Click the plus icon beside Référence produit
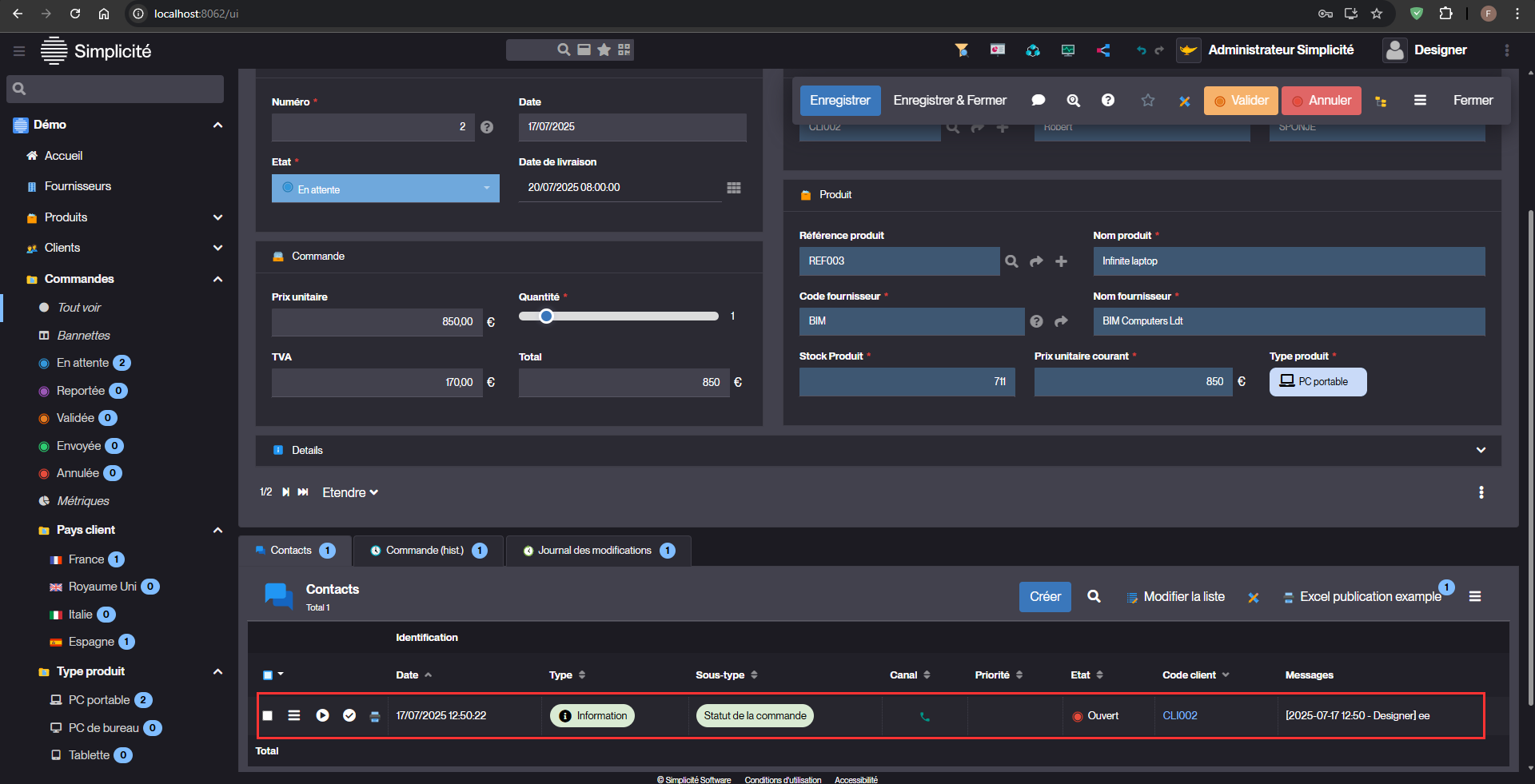Image resolution: width=1535 pixels, height=784 pixels. point(1061,261)
